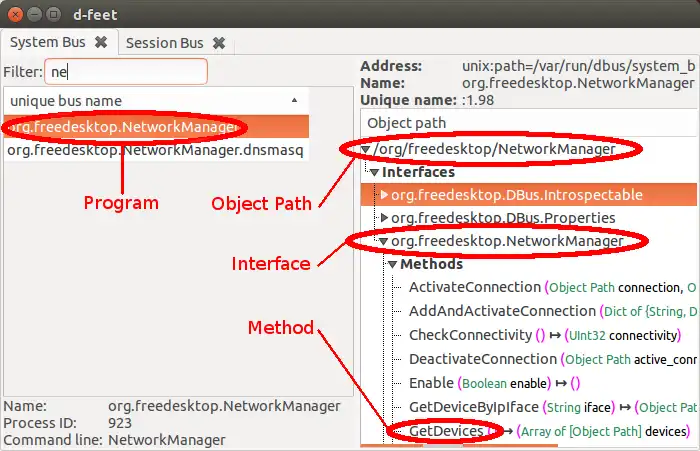Select the System Bus tab
This screenshot has height=451, width=700.
(x=48, y=42)
